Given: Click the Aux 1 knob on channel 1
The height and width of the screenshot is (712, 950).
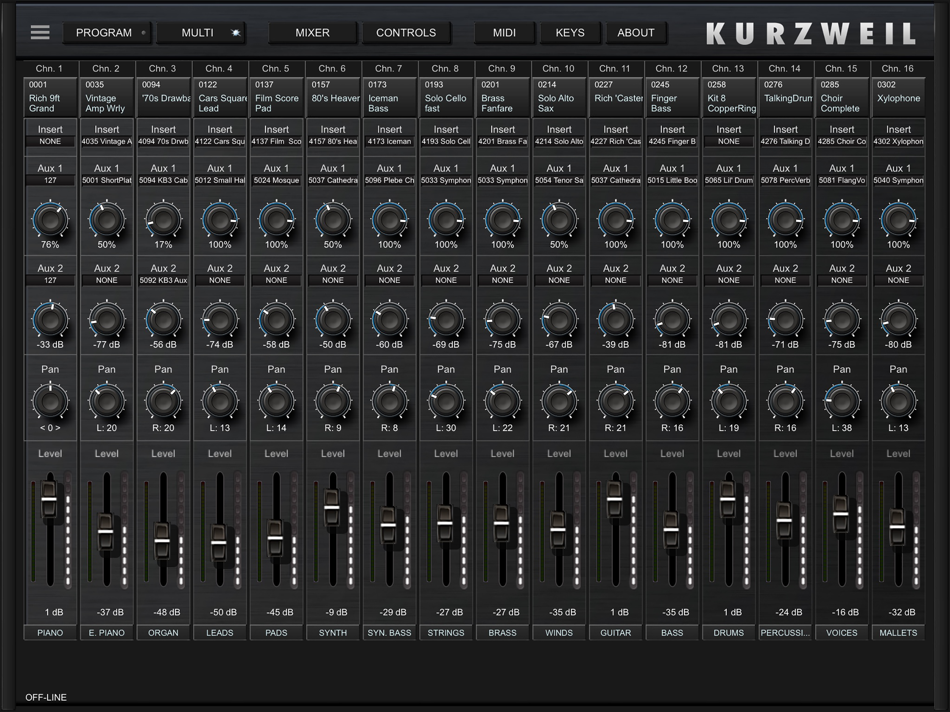Looking at the screenshot, I should (x=49, y=219).
